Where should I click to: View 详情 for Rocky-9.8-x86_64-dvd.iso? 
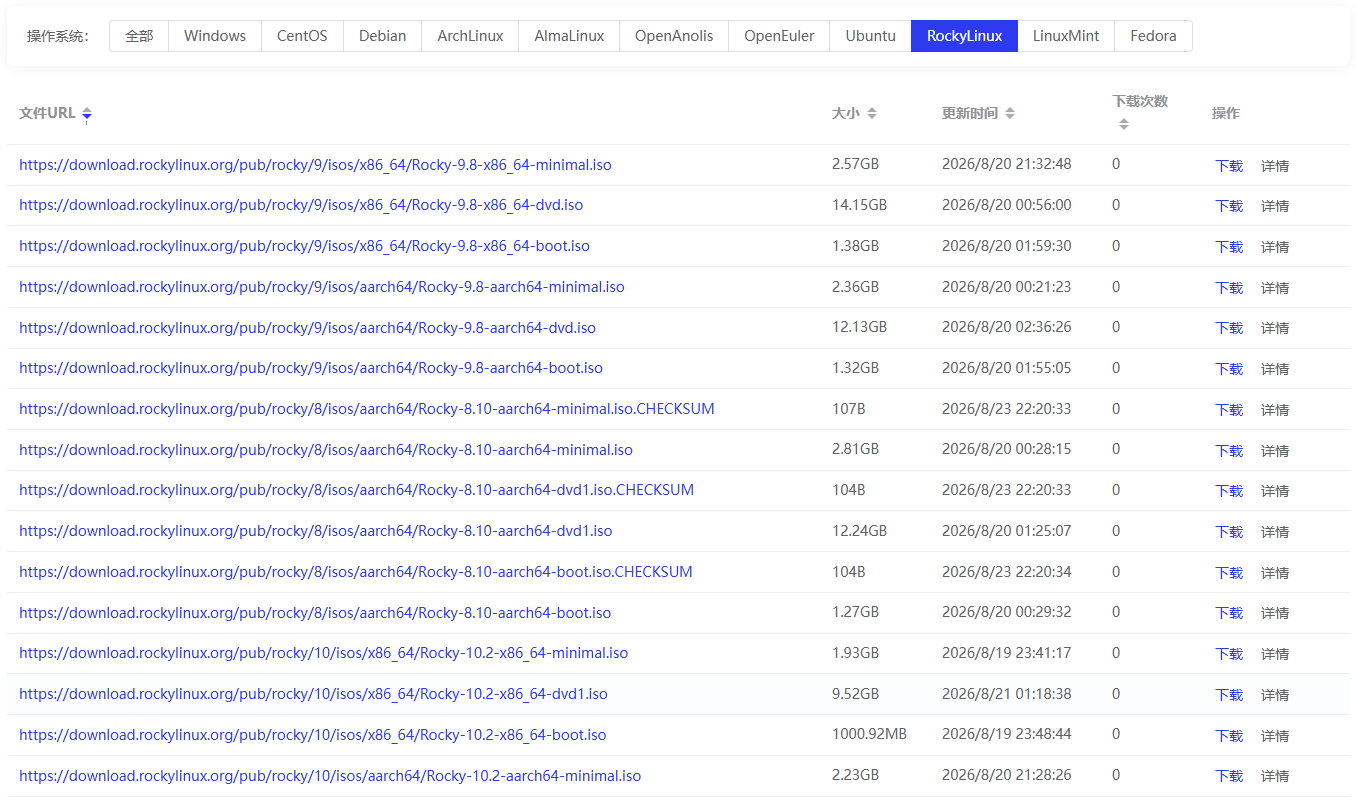click(1275, 206)
